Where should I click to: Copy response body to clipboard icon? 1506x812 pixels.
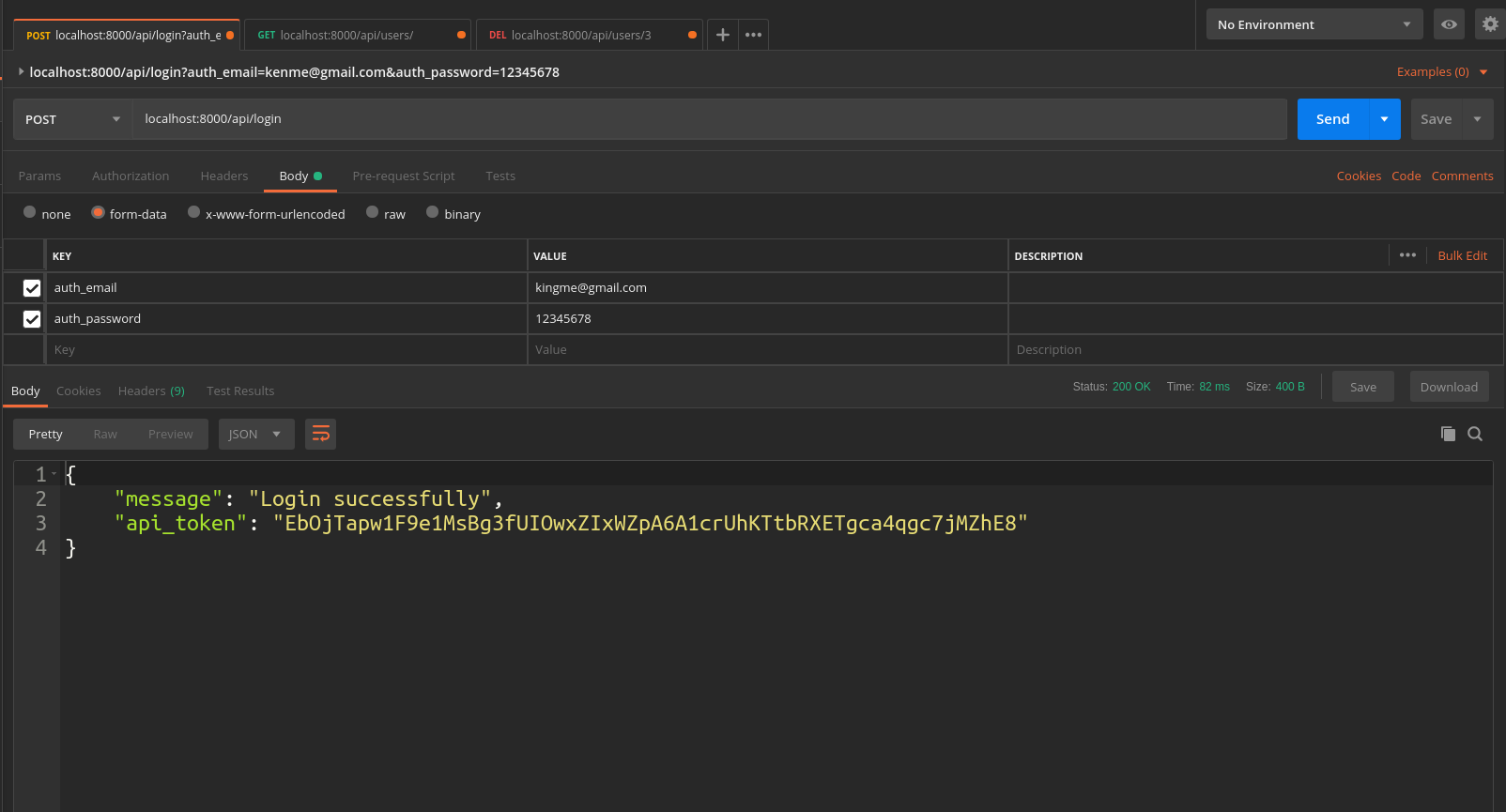pyautogui.click(x=1448, y=434)
